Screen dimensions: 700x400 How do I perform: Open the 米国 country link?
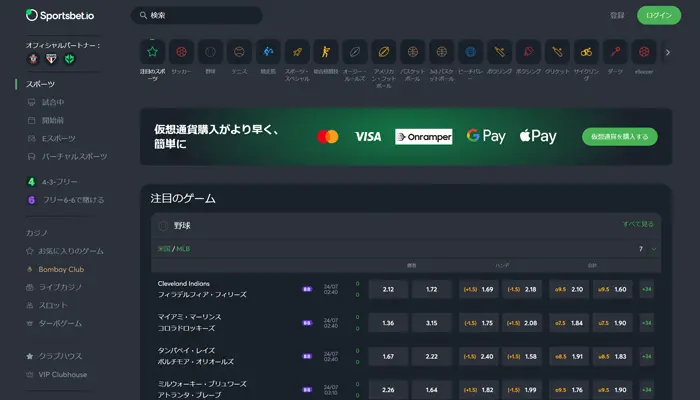tap(164, 249)
